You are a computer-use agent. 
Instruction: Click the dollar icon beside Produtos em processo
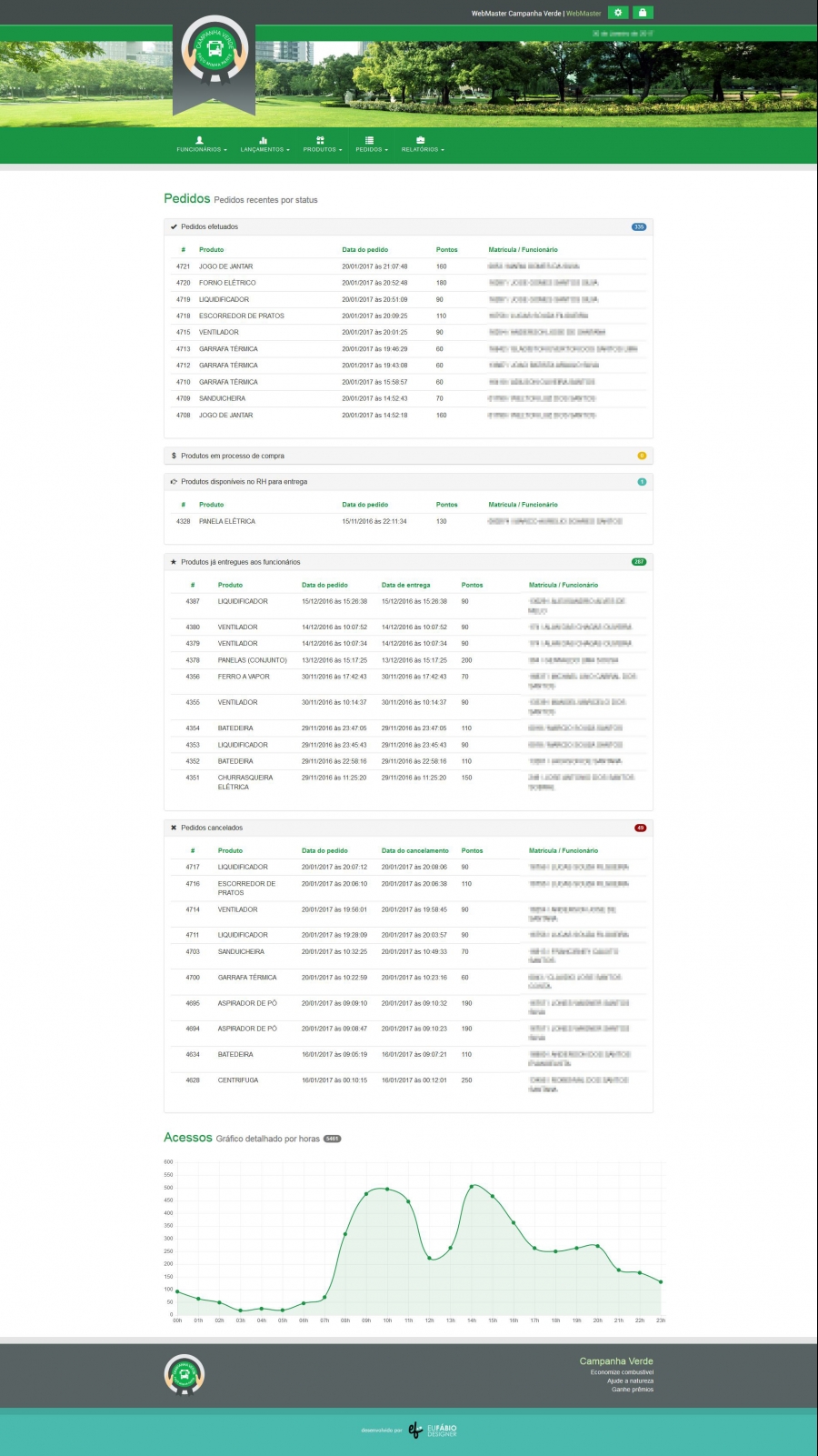click(174, 456)
